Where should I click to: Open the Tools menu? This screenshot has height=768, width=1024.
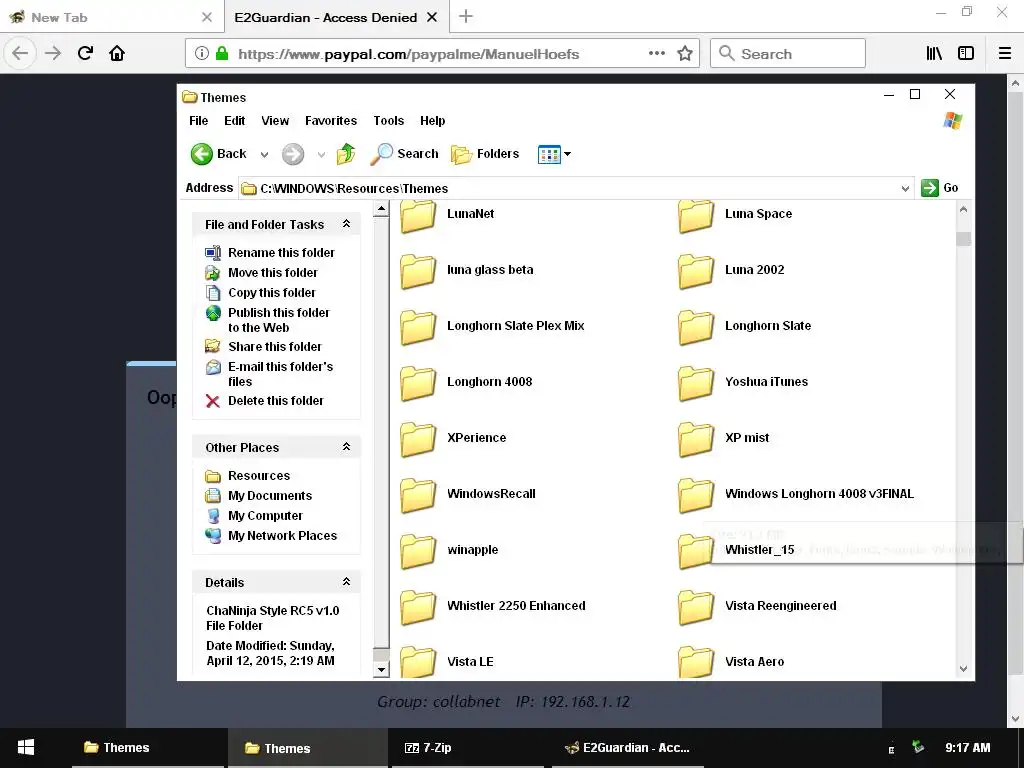(x=389, y=121)
